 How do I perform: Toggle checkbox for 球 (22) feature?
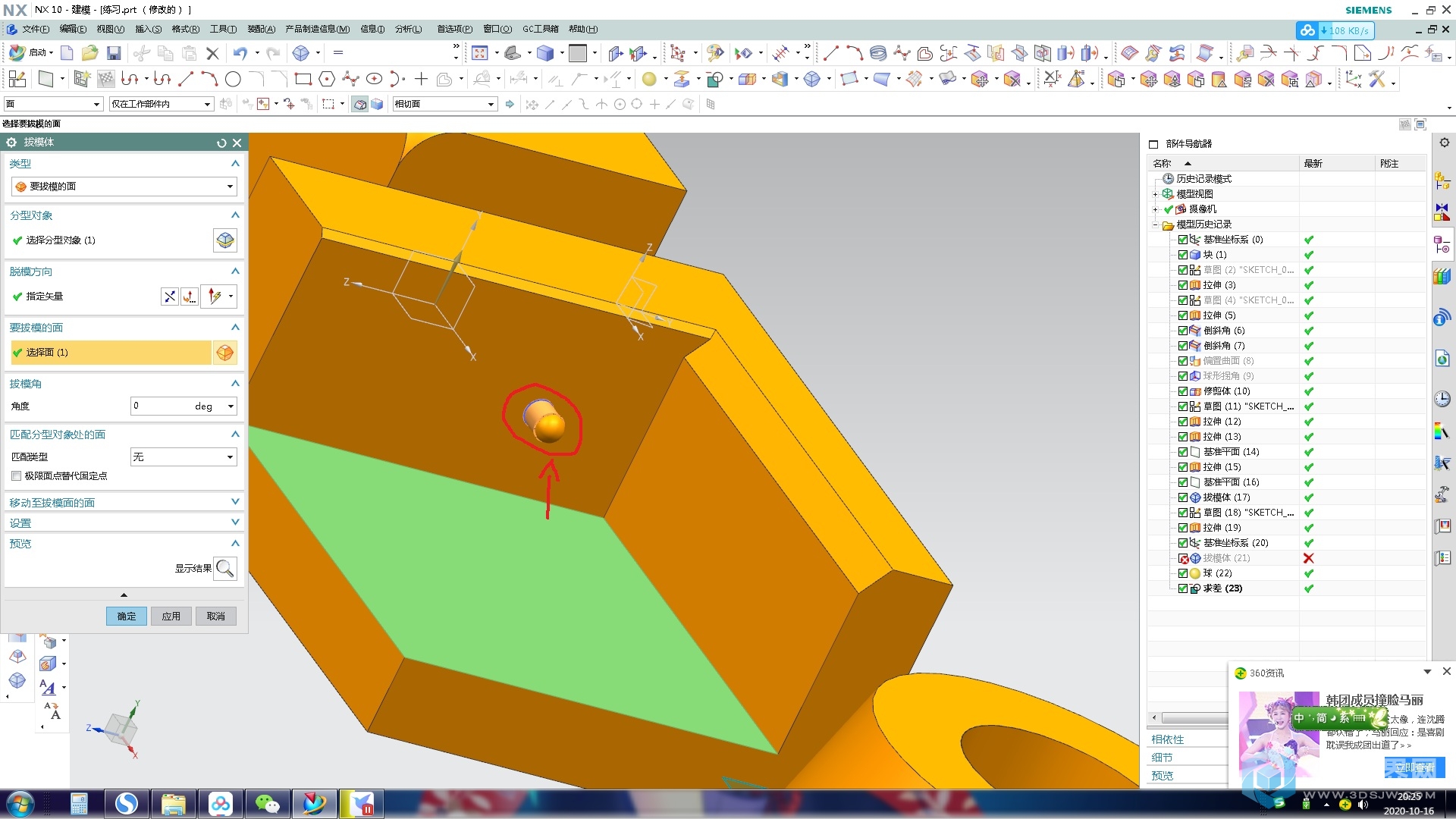[x=1183, y=573]
